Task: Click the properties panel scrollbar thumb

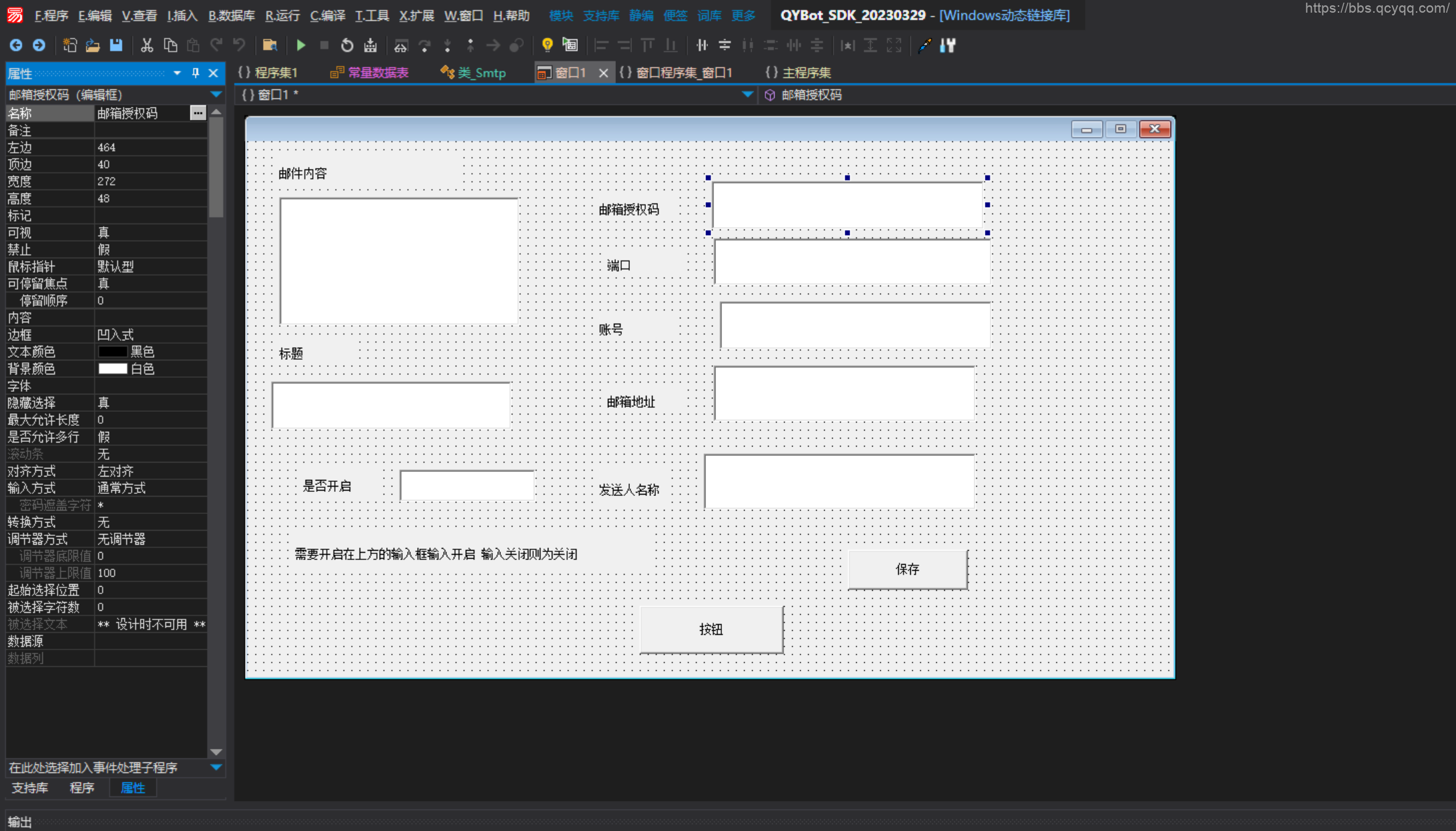Action: pos(216,168)
